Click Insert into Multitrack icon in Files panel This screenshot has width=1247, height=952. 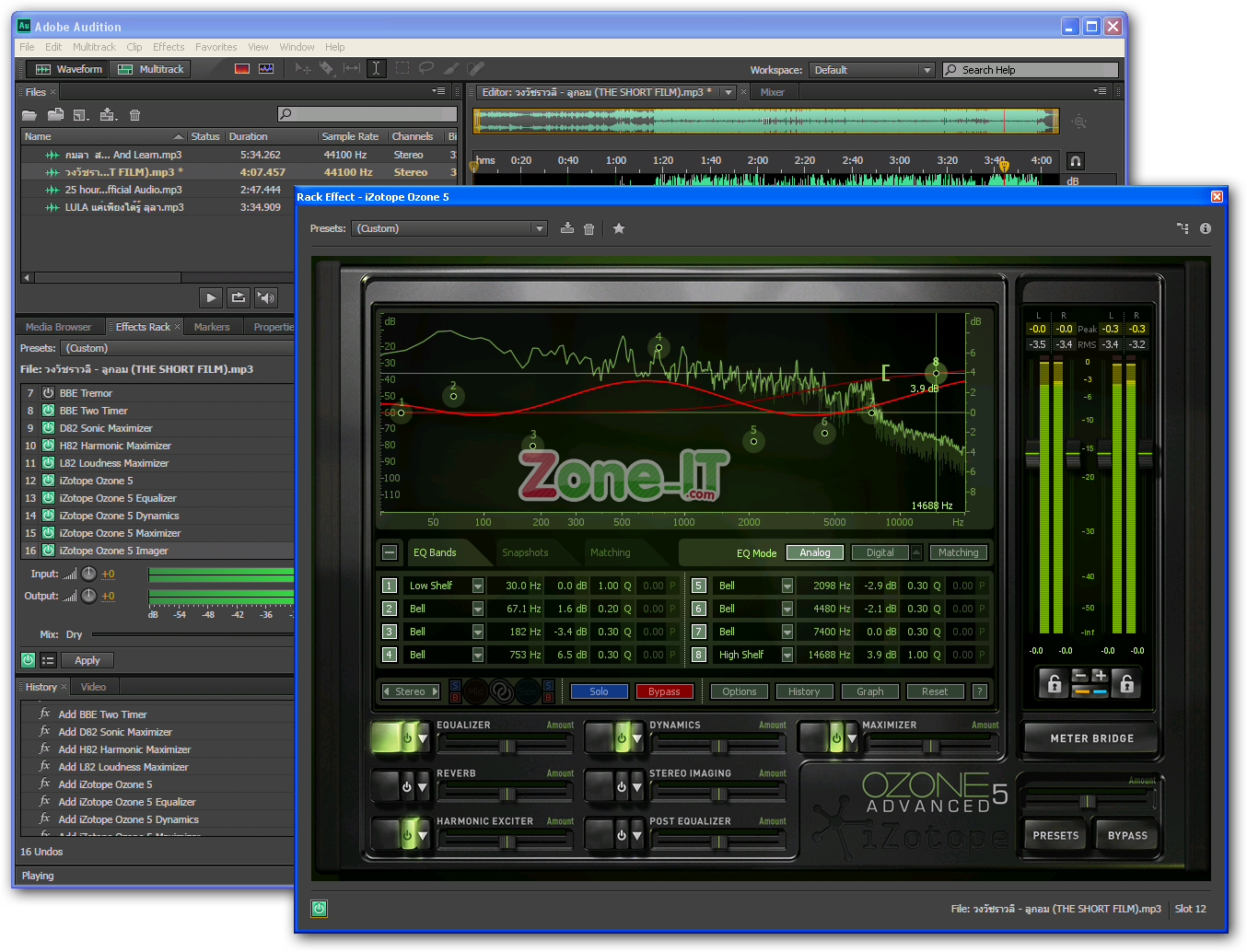109,115
